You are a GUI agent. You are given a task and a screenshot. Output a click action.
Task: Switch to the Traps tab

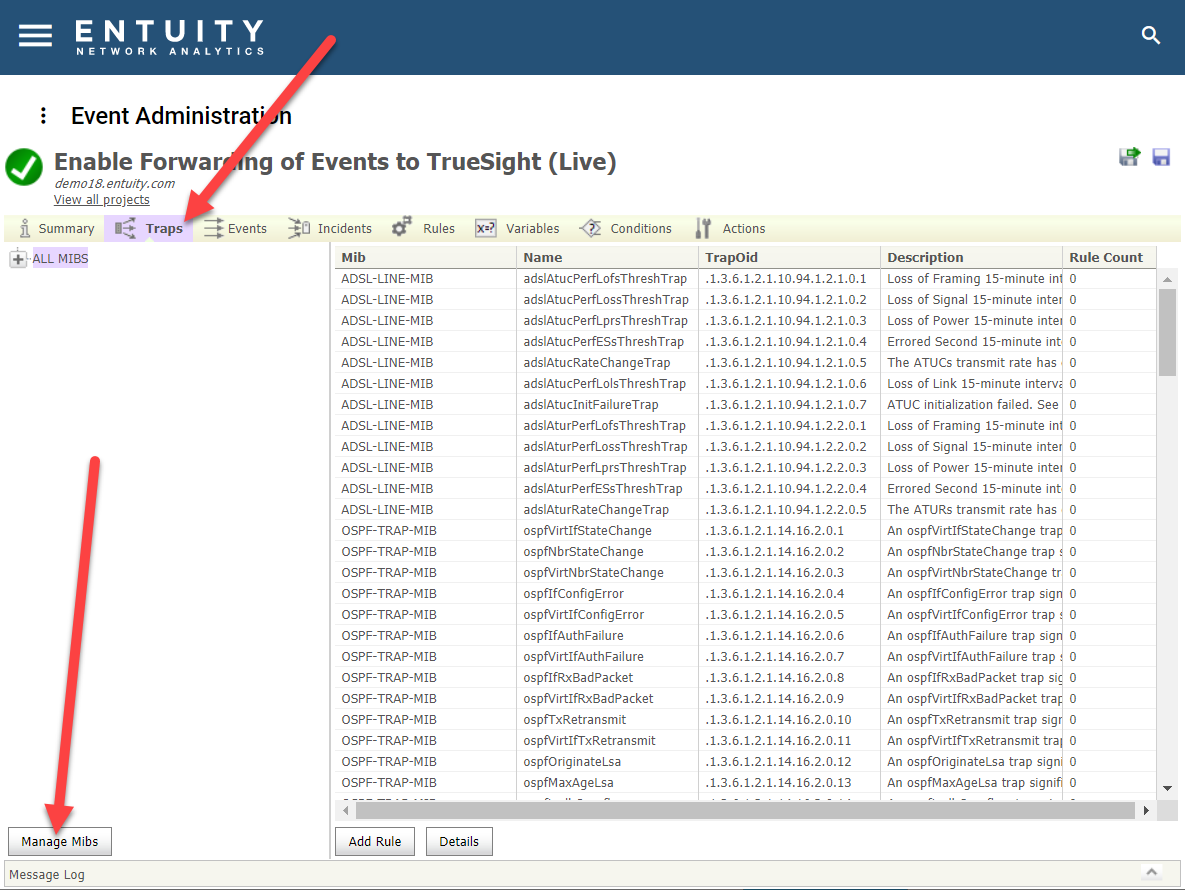149,228
